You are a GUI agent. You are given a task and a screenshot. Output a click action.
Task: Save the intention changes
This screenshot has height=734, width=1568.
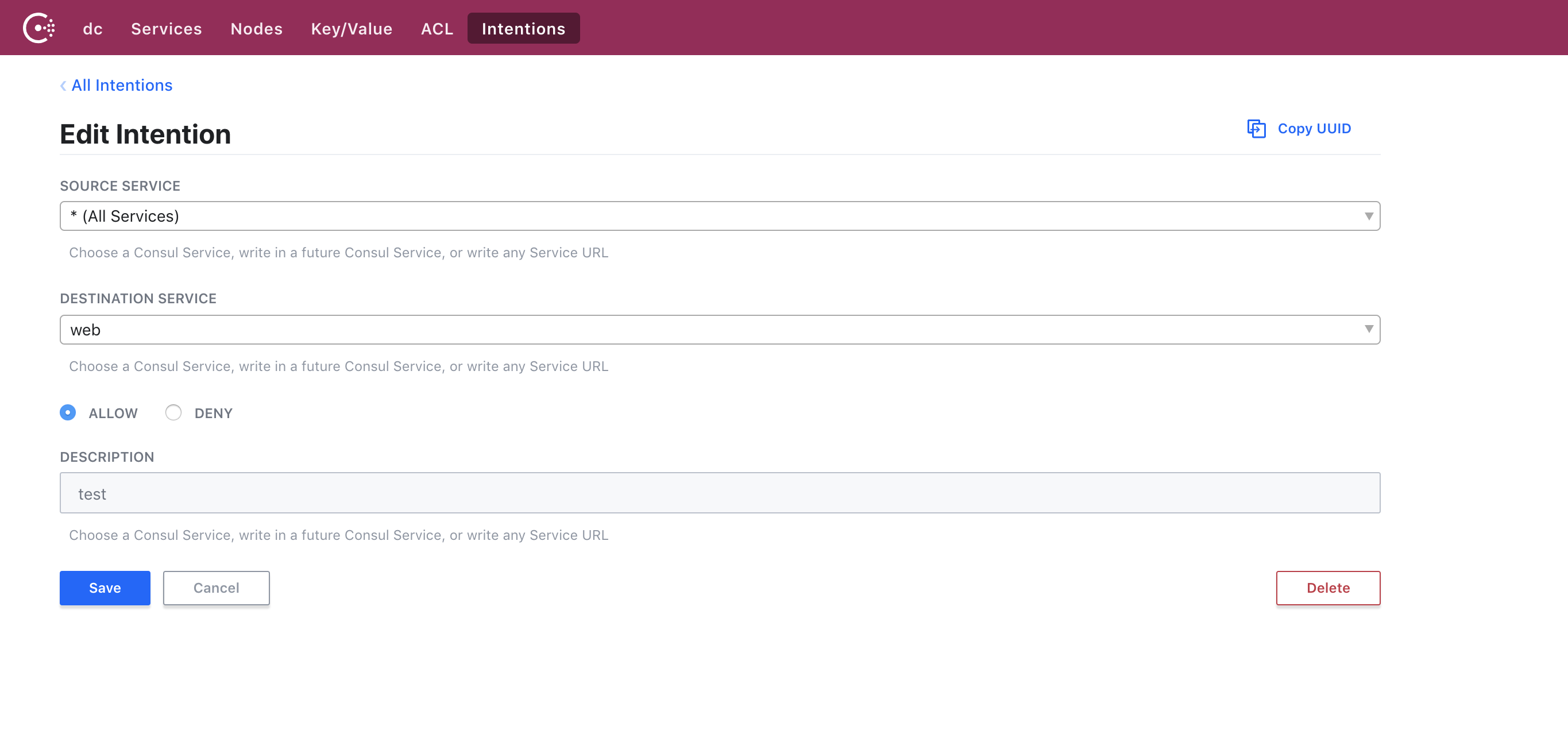point(105,588)
